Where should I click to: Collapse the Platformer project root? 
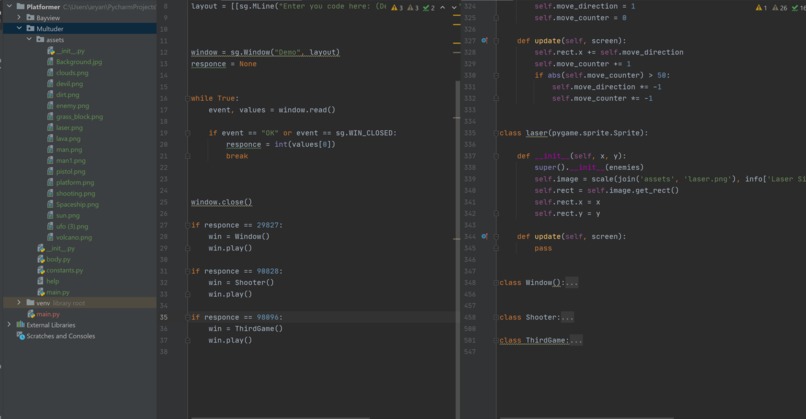coord(9,6)
